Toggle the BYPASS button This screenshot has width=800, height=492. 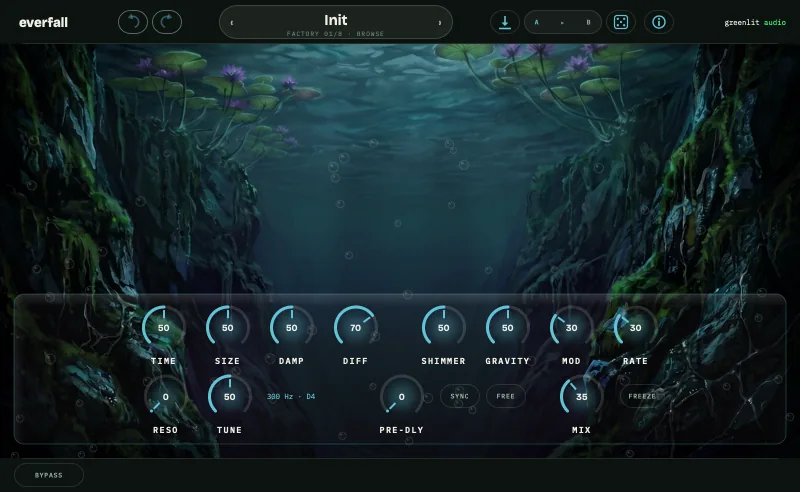point(49,475)
